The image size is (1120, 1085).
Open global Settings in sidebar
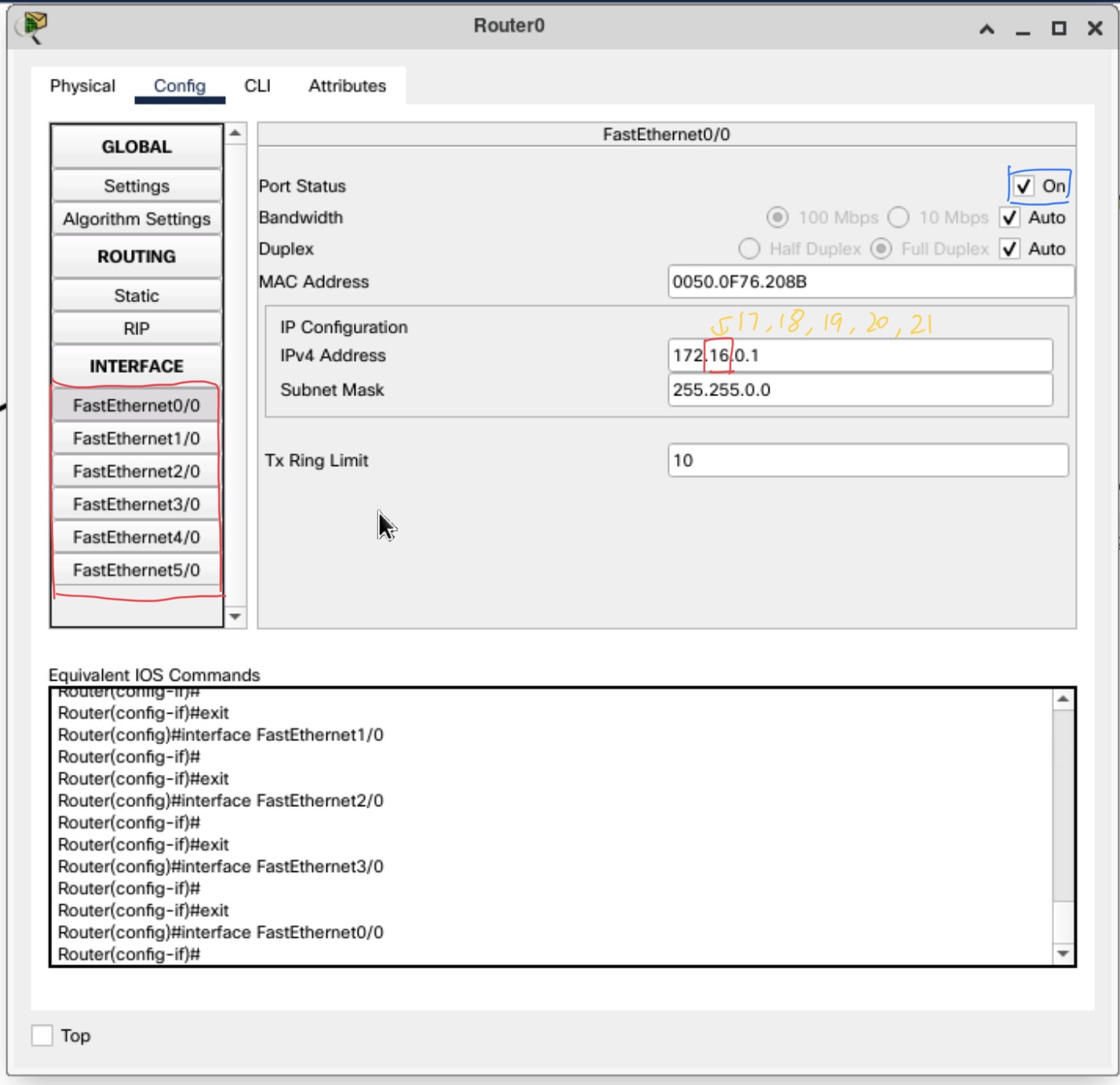[137, 186]
